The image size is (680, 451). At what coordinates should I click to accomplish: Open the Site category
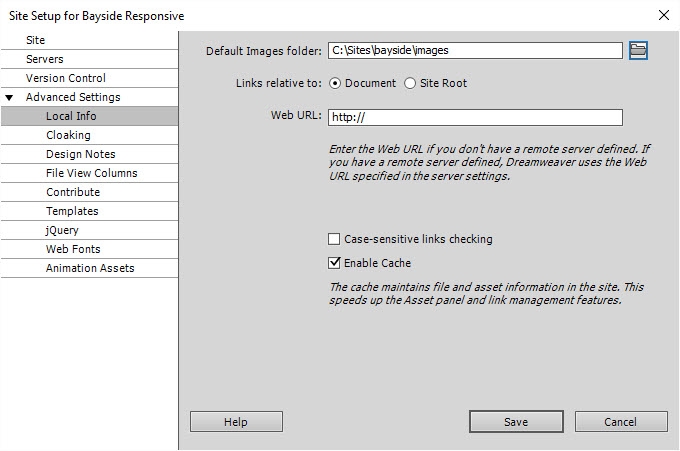pos(36,41)
